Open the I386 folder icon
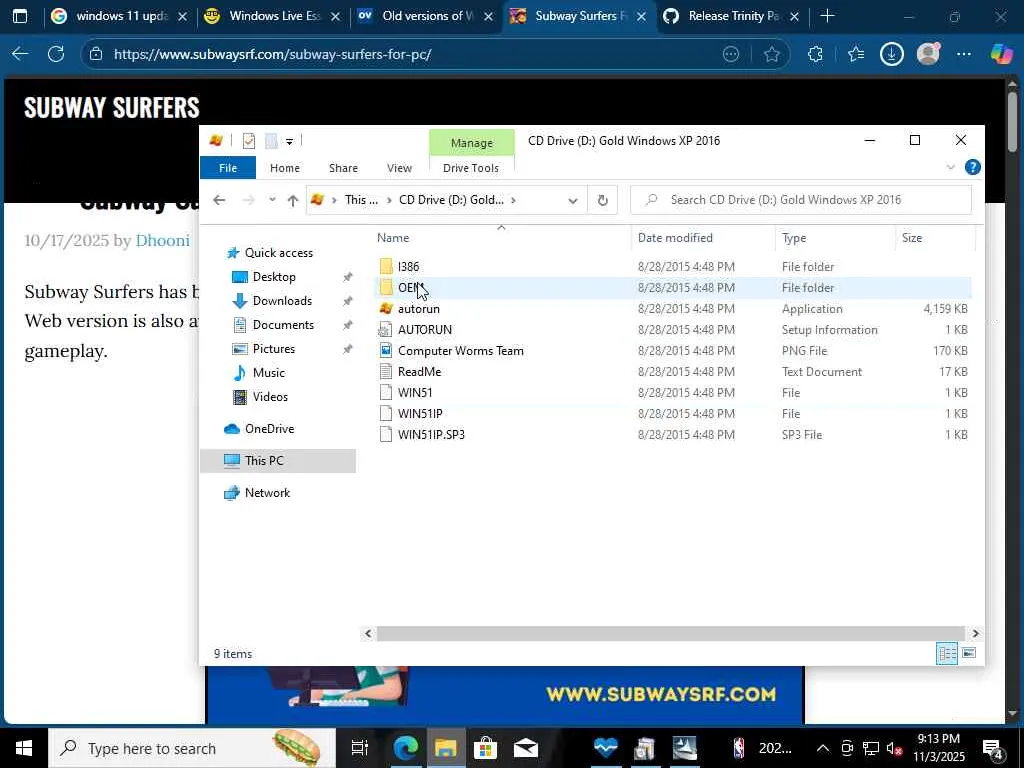The height and width of the screenshot is (768, 1024). click(x=386, y=266)
